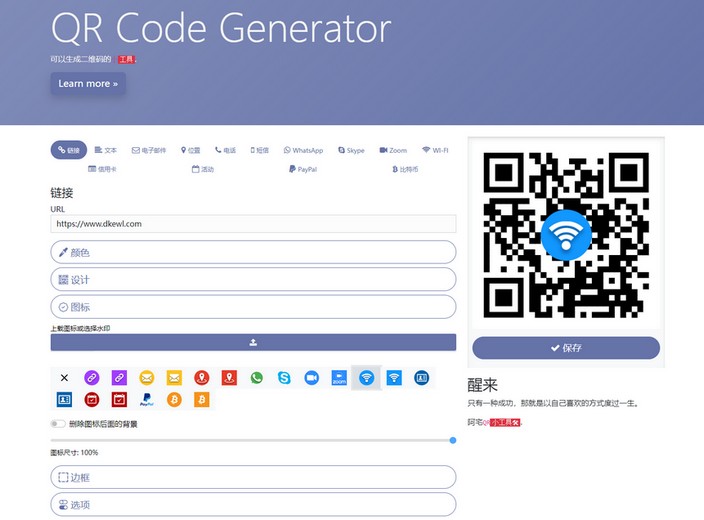Pick the round yellow email icon
704x520 pixels.
(x=147, y=378)
